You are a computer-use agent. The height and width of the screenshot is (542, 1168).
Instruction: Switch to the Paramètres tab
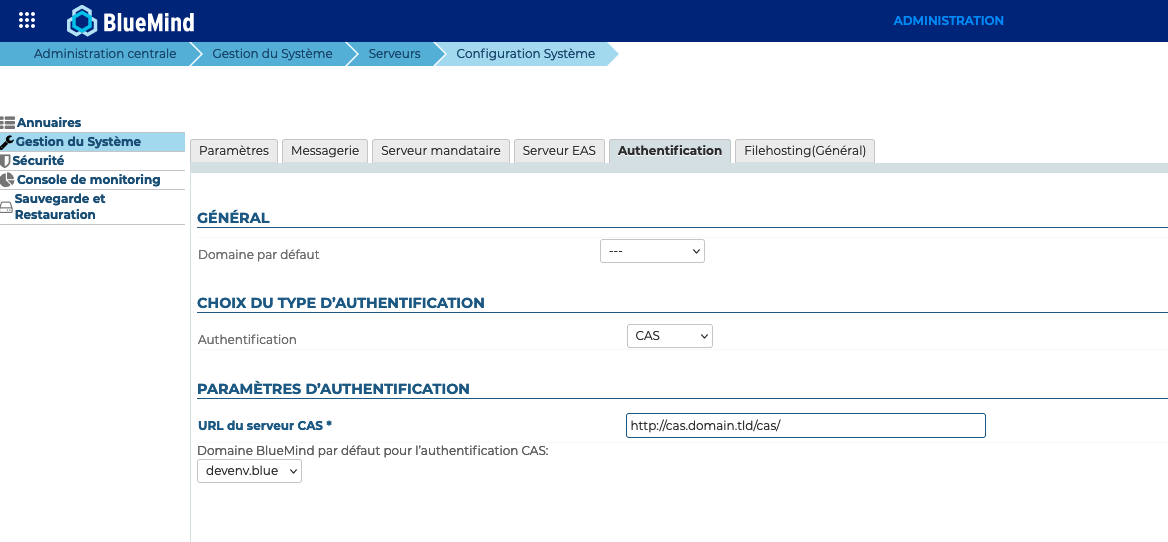[234, 151]
